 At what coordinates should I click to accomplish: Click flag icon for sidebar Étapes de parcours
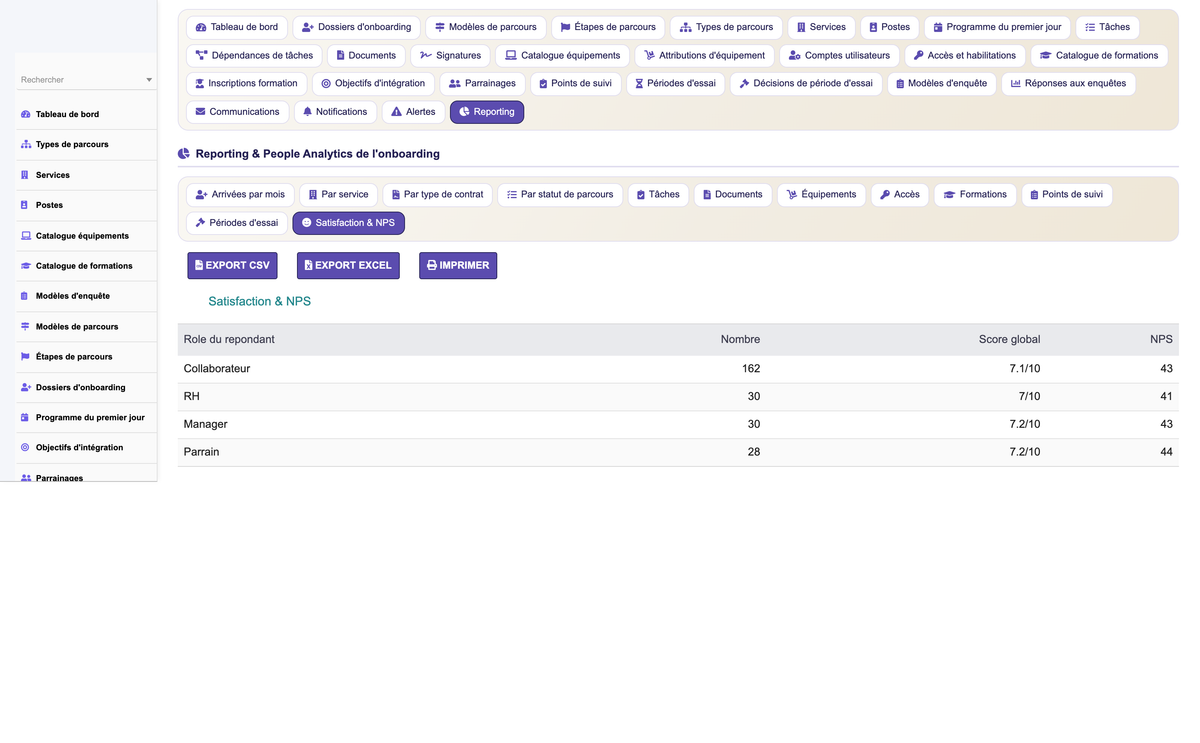(x=25, y=357)
